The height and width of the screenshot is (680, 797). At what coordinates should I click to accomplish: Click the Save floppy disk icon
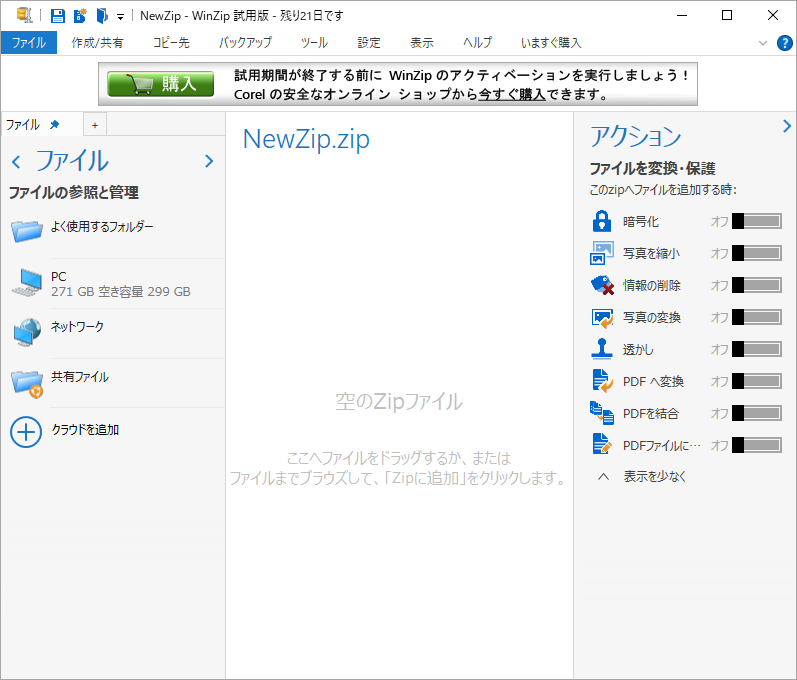(x=57, y=16)
